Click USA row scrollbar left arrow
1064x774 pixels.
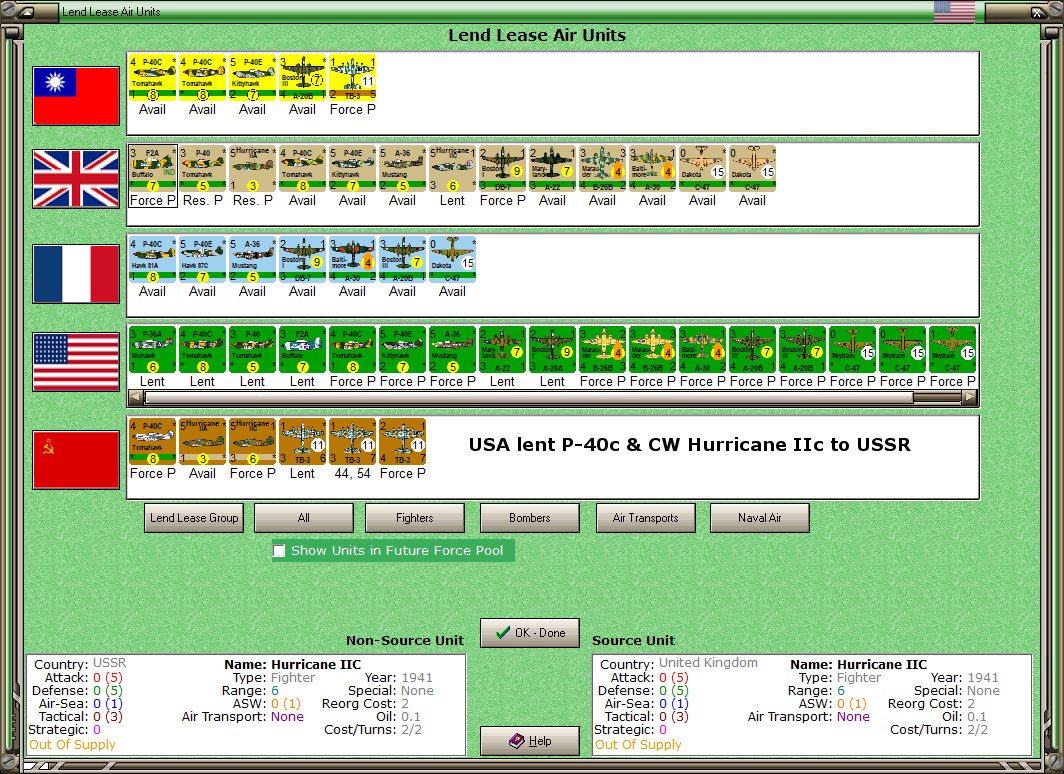coord(136,398)
